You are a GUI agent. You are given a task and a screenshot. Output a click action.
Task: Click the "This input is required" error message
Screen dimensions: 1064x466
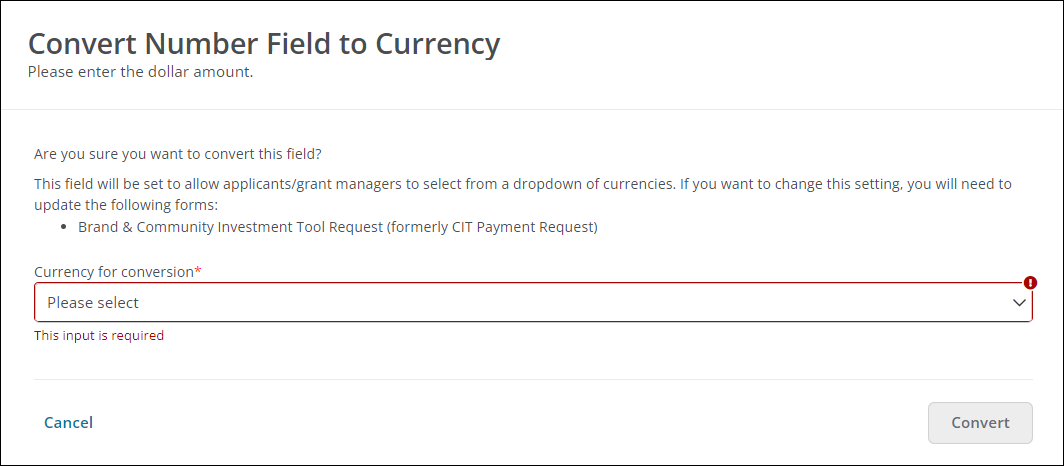tap(98, 336)
